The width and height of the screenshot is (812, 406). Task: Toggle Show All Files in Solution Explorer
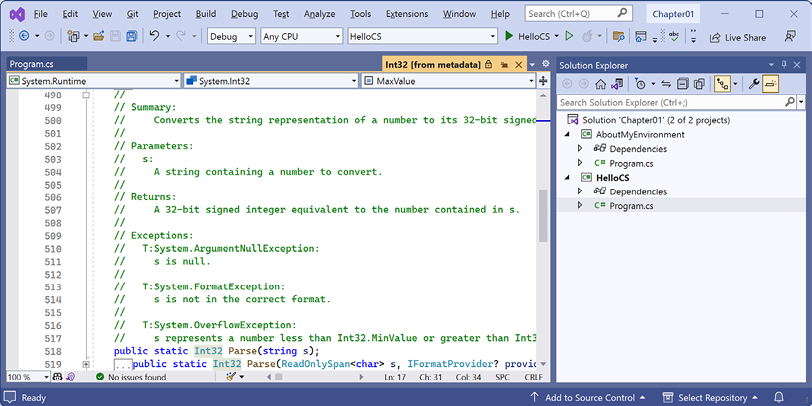pyautogui.click(x=700, y=84)
